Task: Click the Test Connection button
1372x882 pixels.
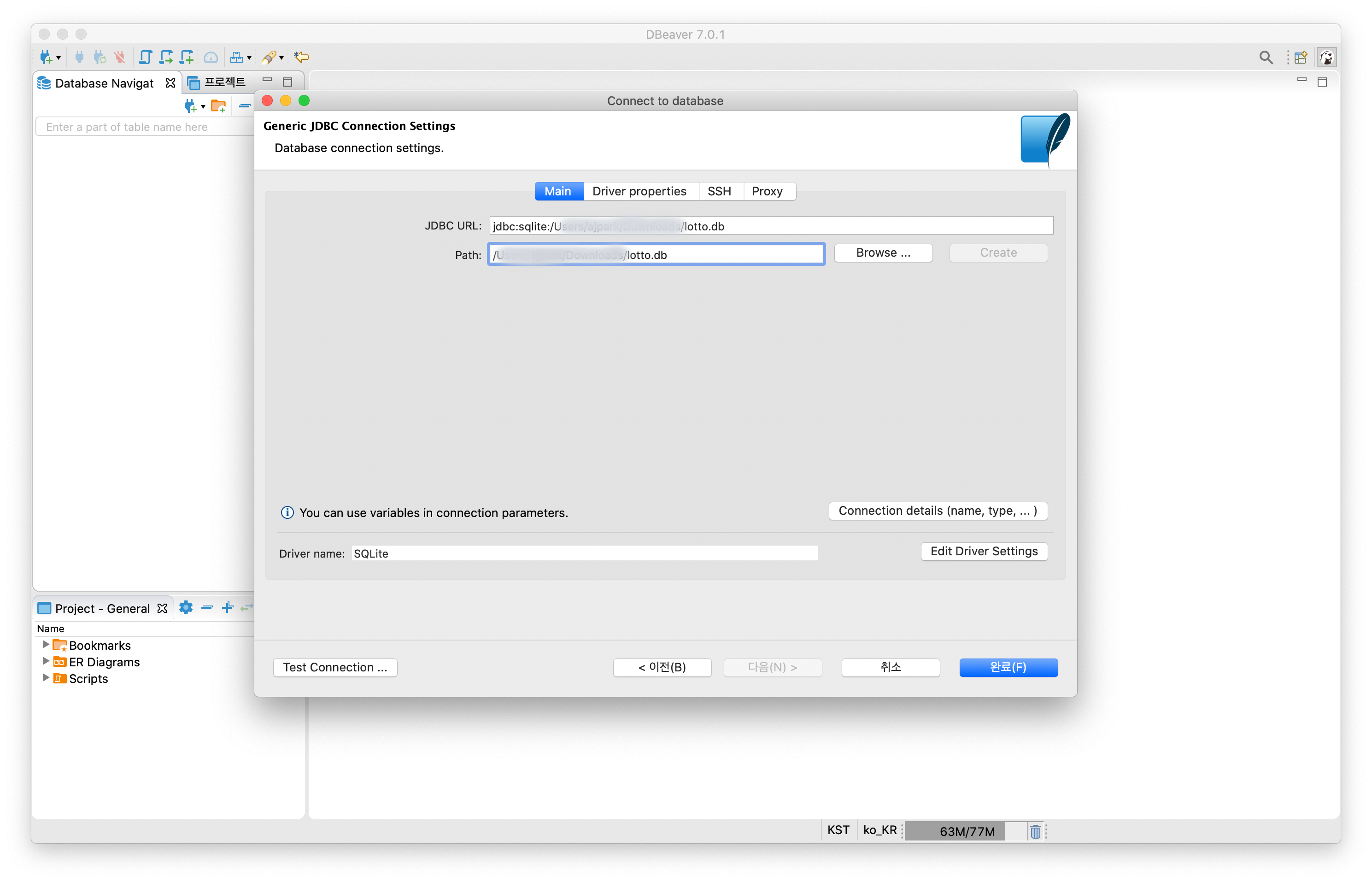Action: click(335, 667)
